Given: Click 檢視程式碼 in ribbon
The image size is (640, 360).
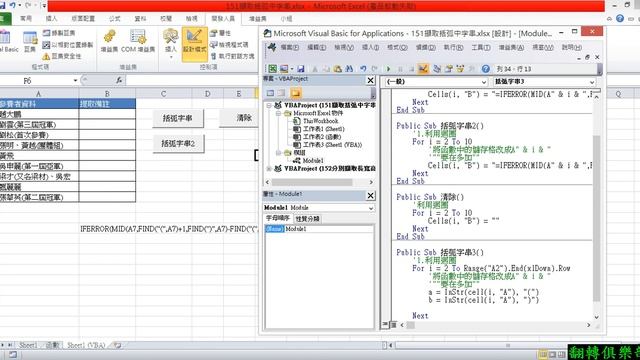Looking at the screenshot, I should coord(229,44).
